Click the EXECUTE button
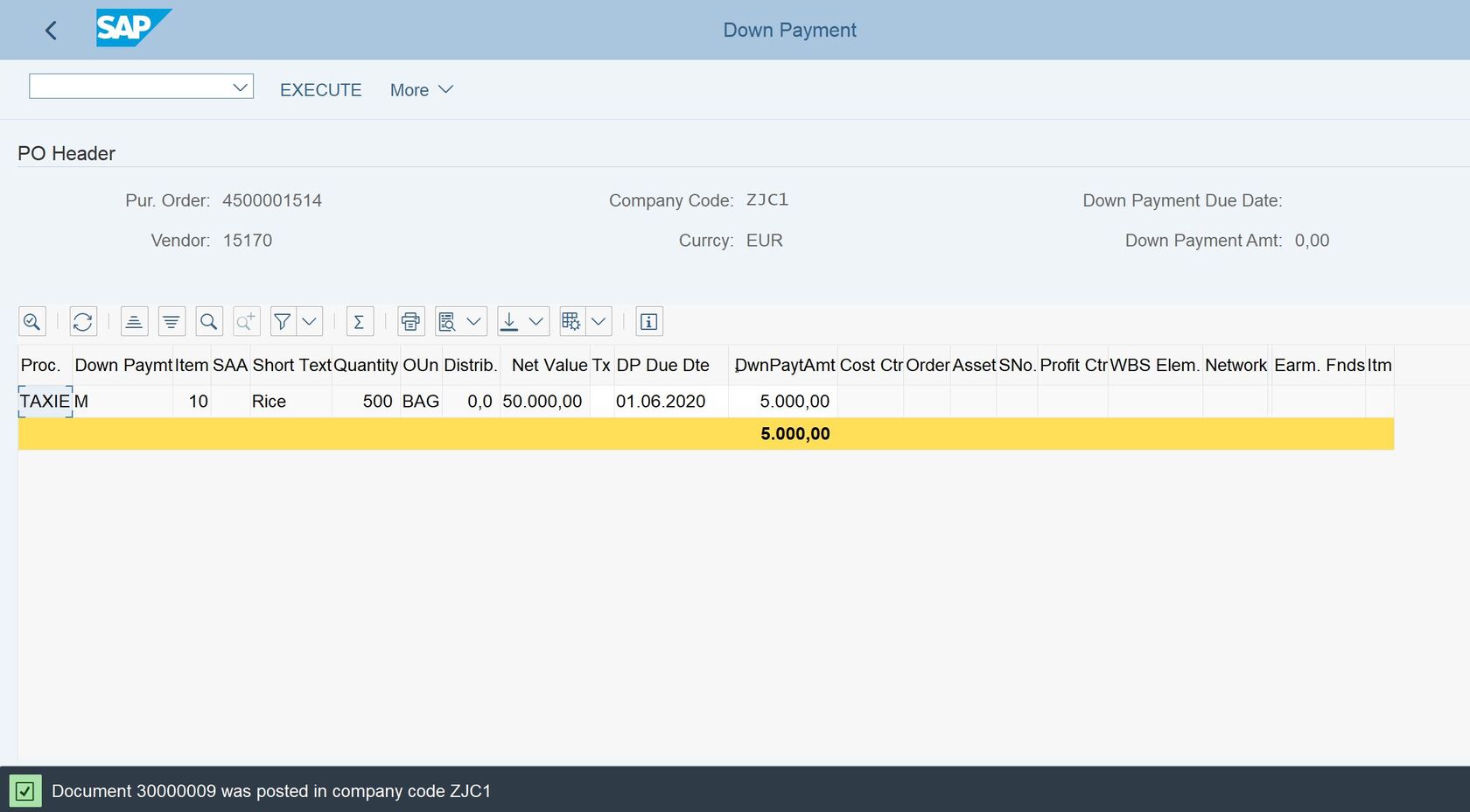Image resolution: width=1470 pixels, height=812 pixels. (320, 90)
